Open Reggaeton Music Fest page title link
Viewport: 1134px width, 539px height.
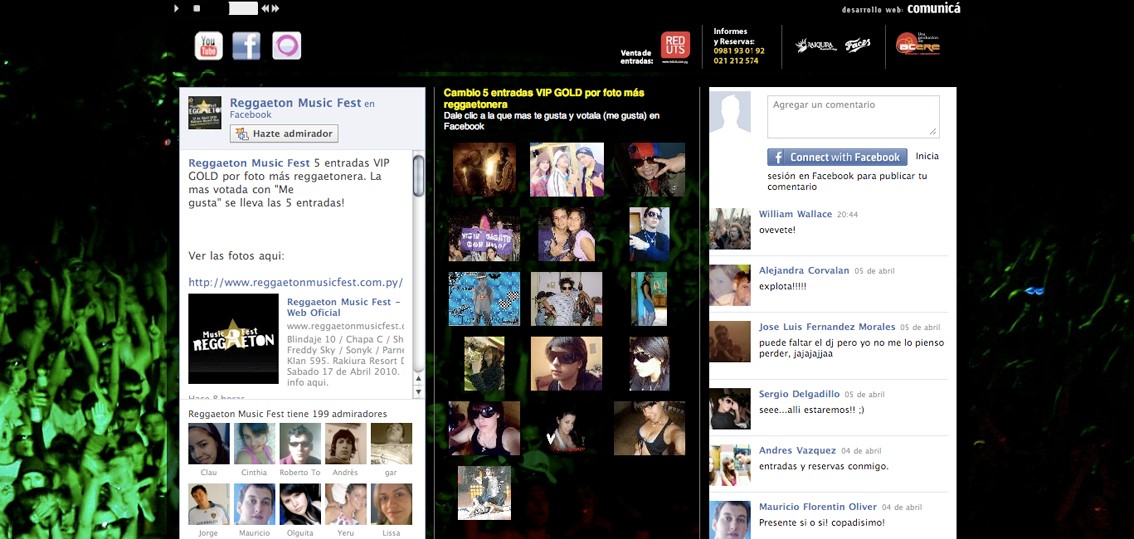click(295, 103)
